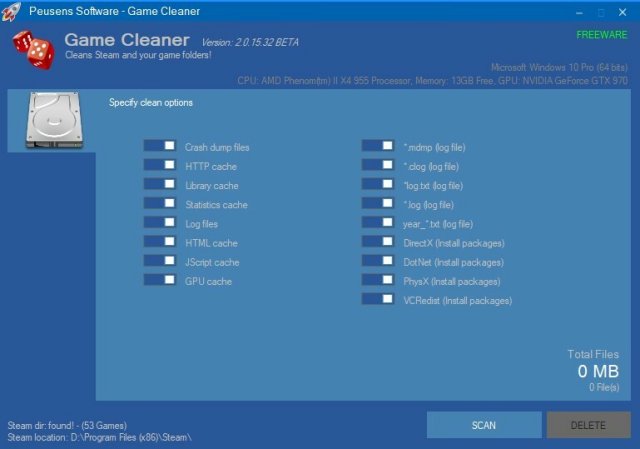Screen dimensions: 640x449
Task: Close the Game Cleaner window
Action: [622, 13]
